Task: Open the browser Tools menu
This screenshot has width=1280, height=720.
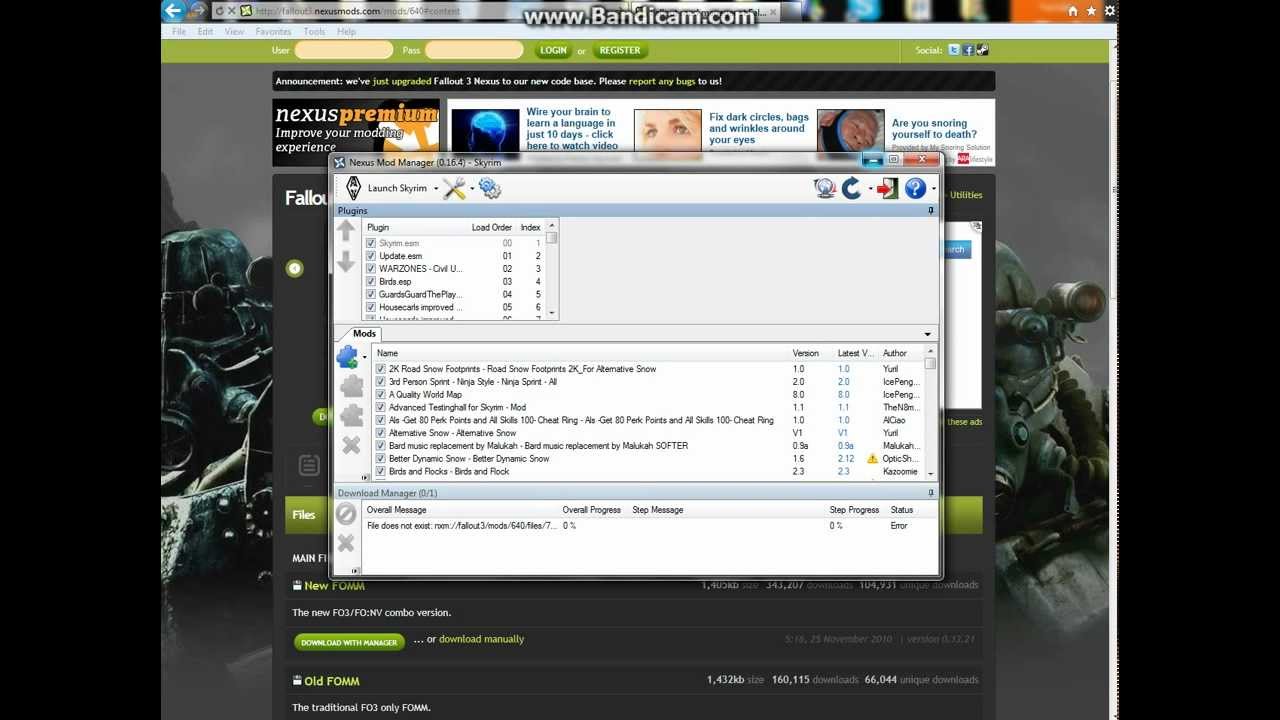Action: (x=314, y=31)
